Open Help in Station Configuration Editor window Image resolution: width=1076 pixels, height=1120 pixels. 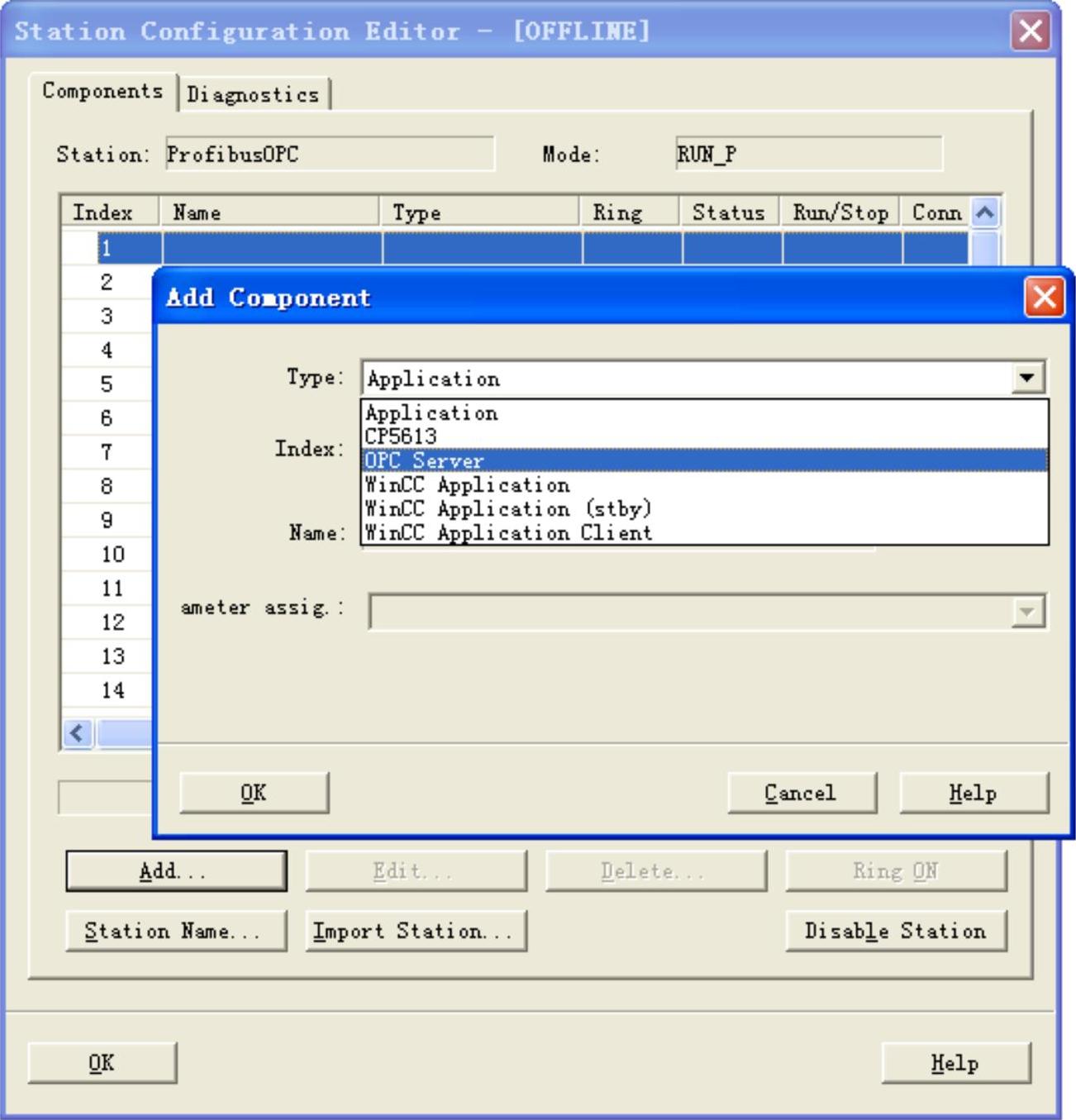[956, 1063]
